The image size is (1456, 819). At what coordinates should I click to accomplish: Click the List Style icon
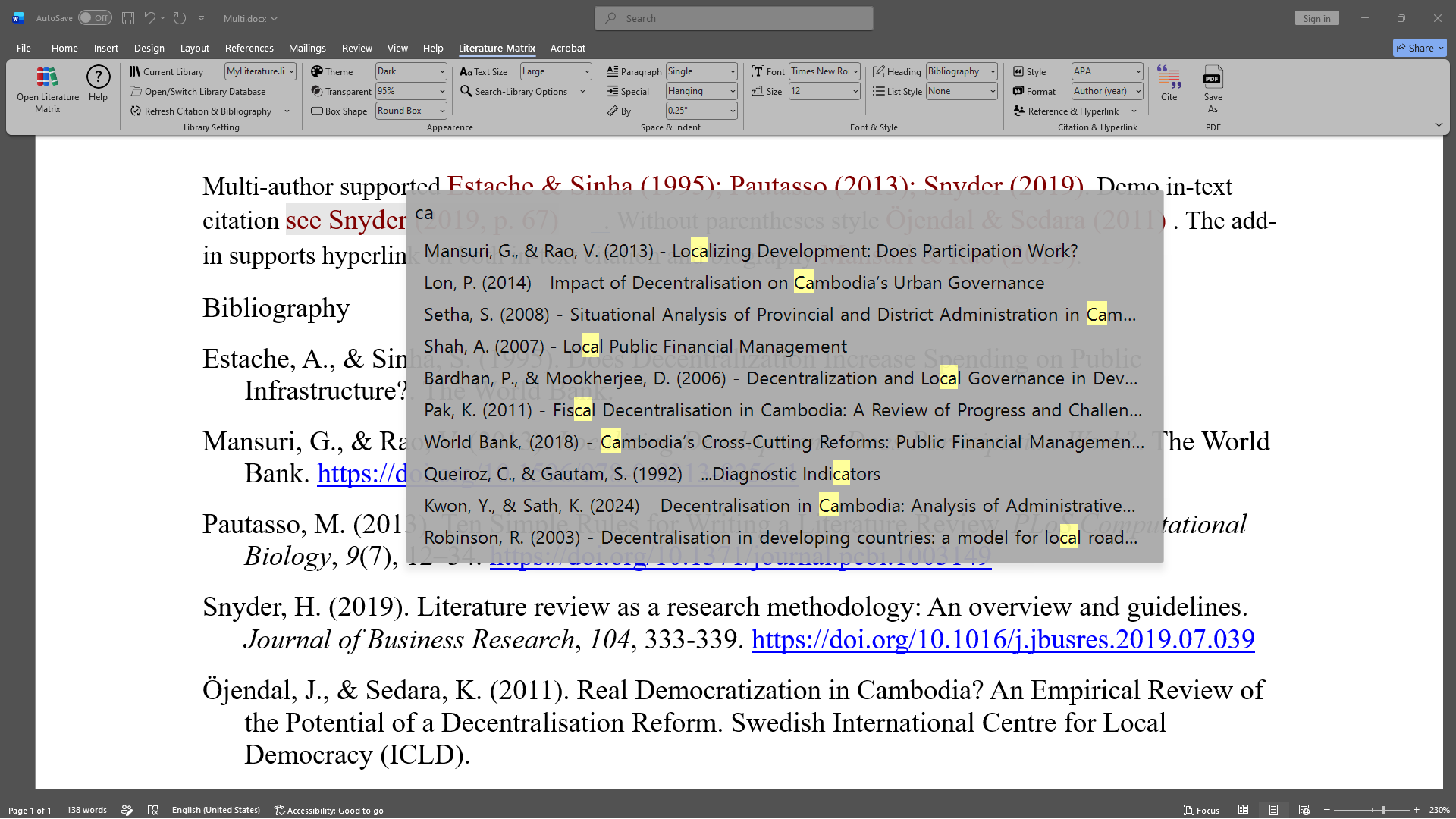[879, 91]
